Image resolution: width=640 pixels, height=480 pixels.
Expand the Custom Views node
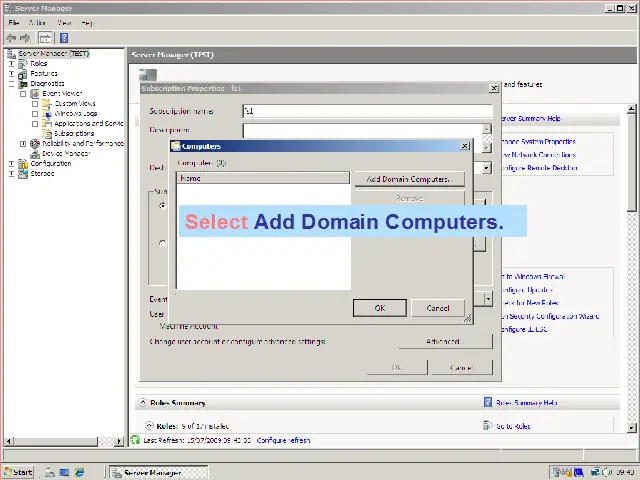(35, 104)
